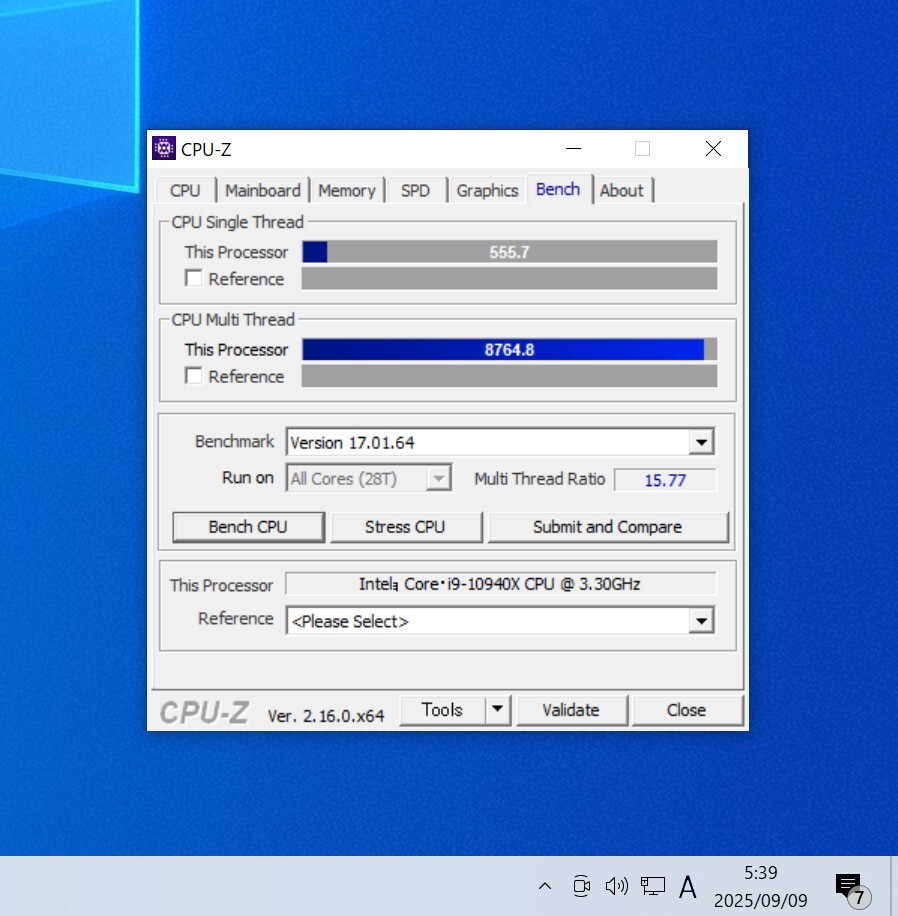
Task: Switch to the Mainboard tab
Action: (x=262, y=190)
